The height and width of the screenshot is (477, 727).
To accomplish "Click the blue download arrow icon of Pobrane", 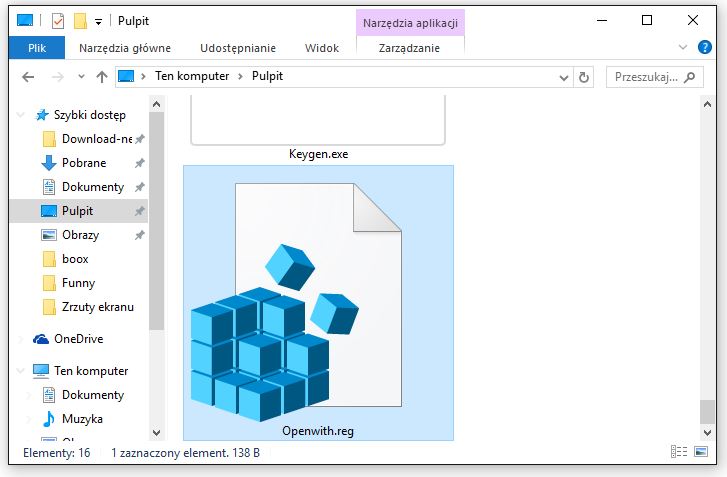I will 49,163.
